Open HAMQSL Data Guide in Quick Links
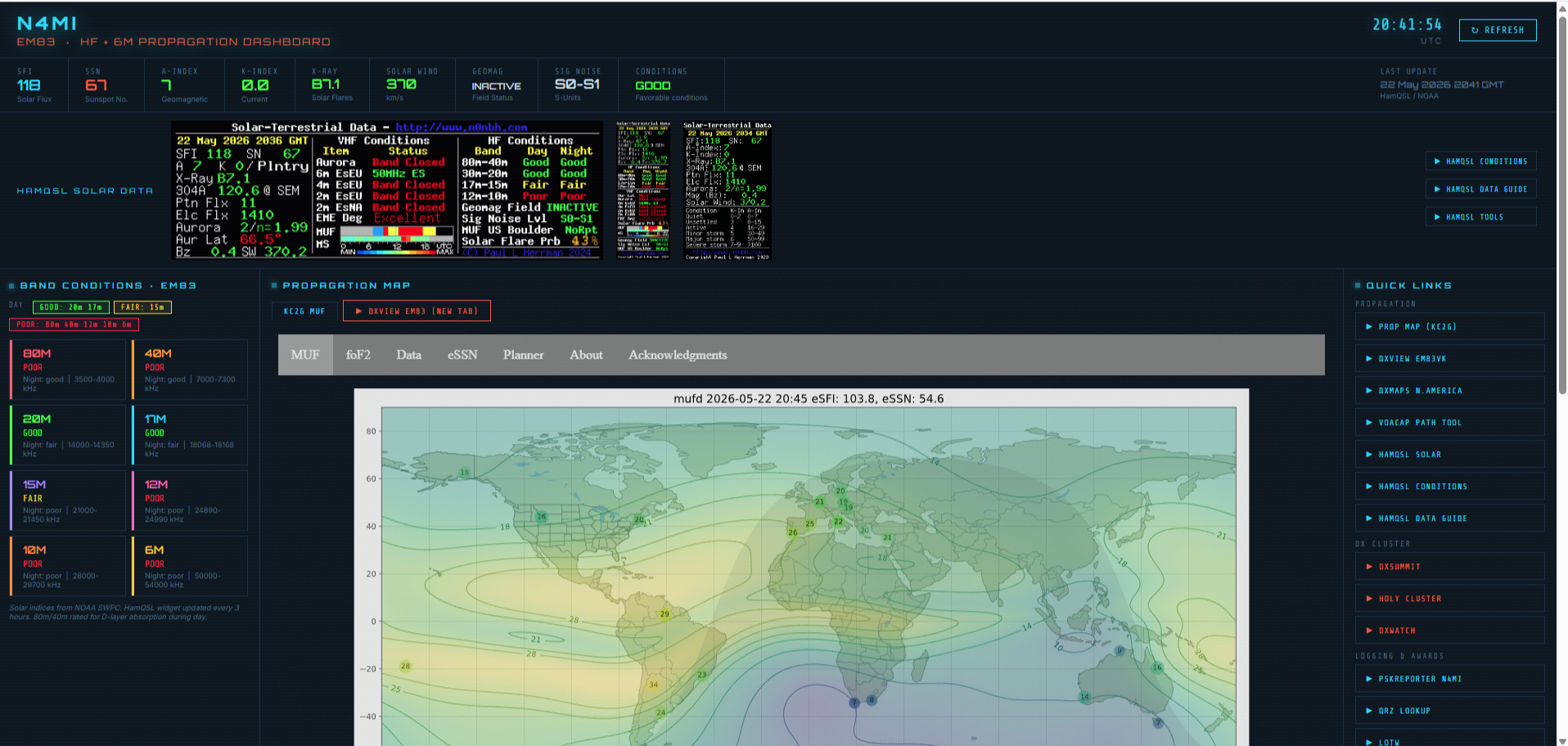Image resolution: width=1568 pixels, height=746 pixels. click(x=1449, y=518)
